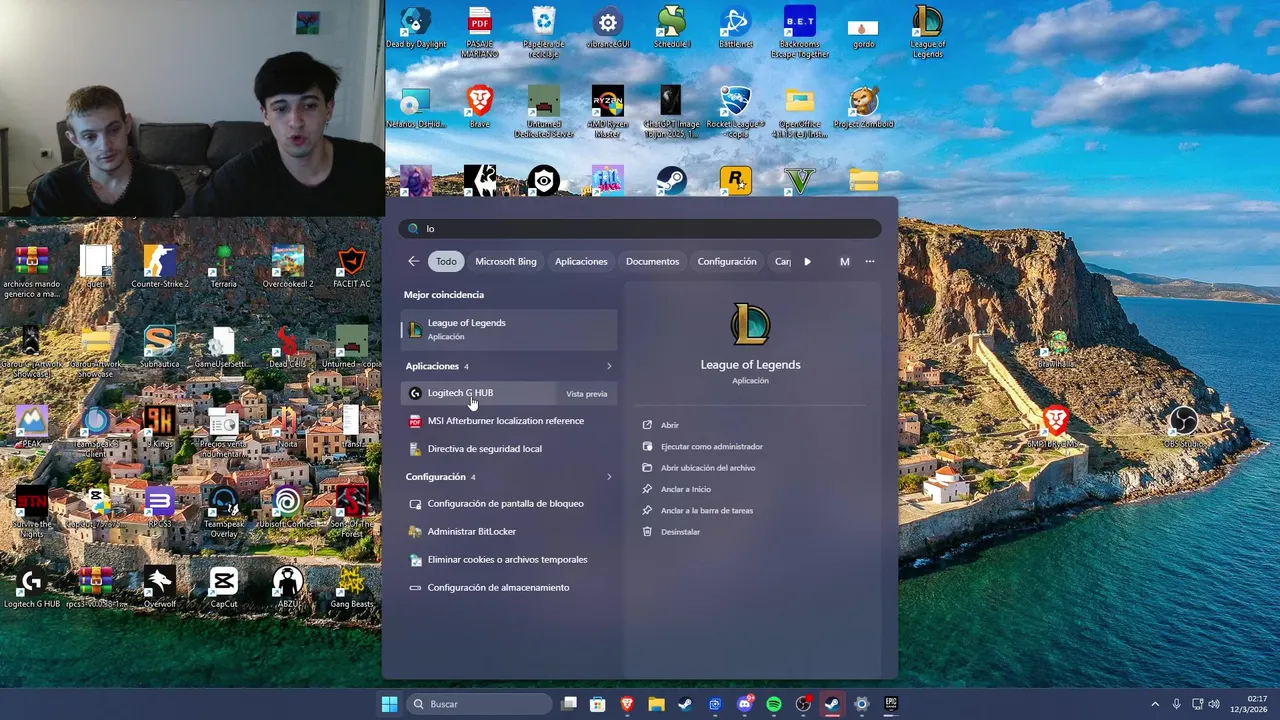Switch to Microsoft Bing filter tab
Viewport: 1280px width, 720px height.
click(505, 262)
